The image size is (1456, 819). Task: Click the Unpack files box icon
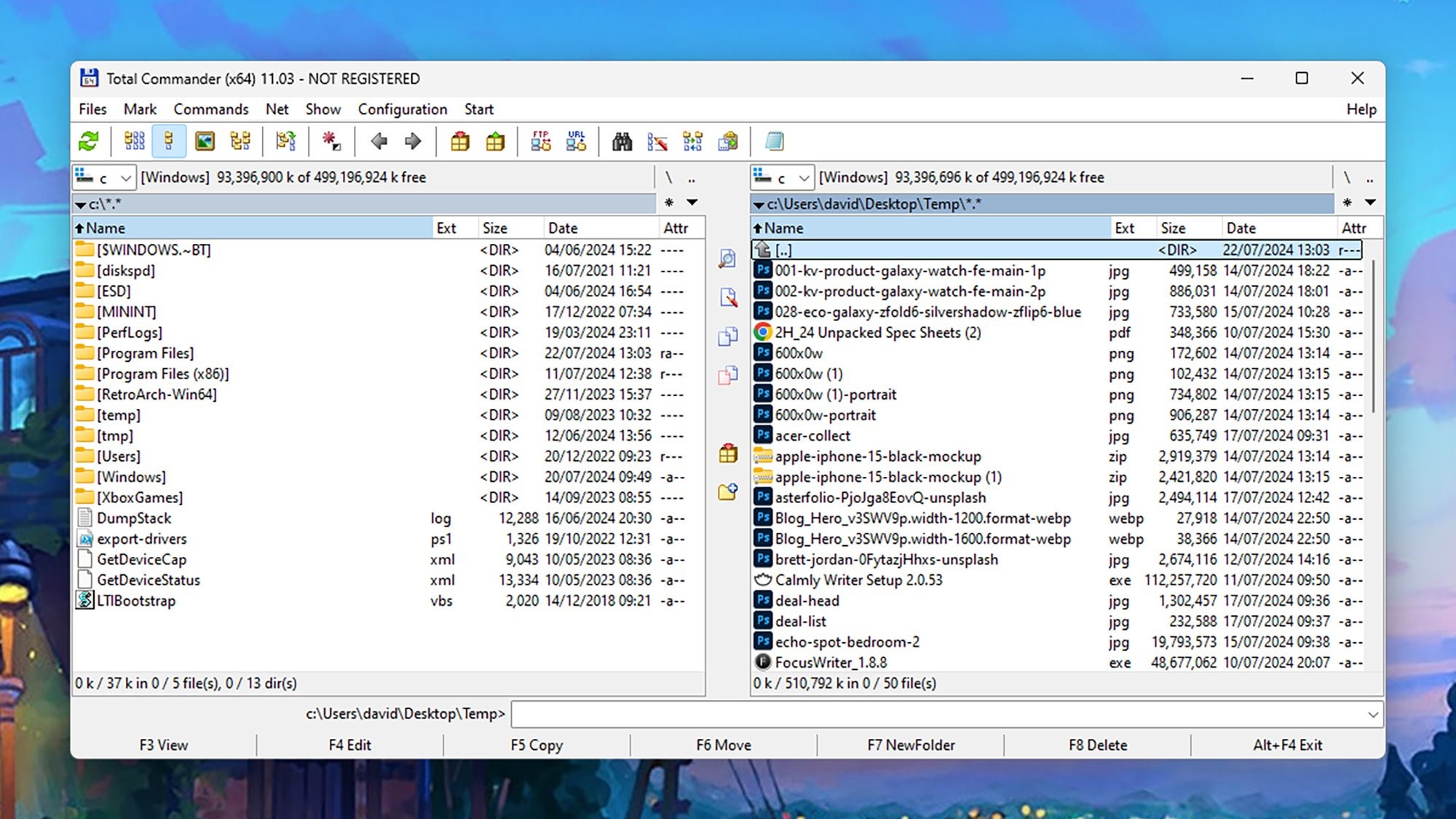point(495,141)
